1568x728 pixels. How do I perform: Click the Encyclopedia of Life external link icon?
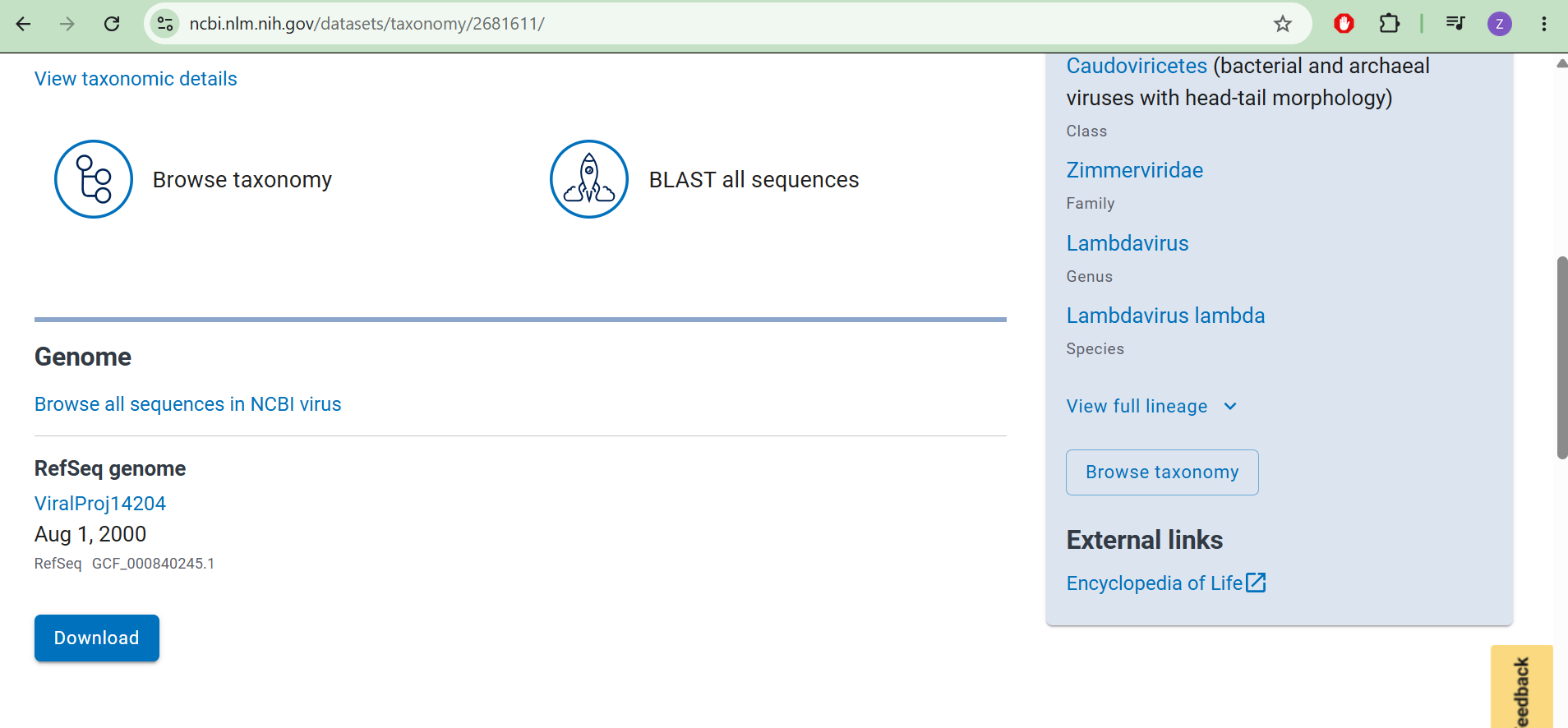point(1256,583)
